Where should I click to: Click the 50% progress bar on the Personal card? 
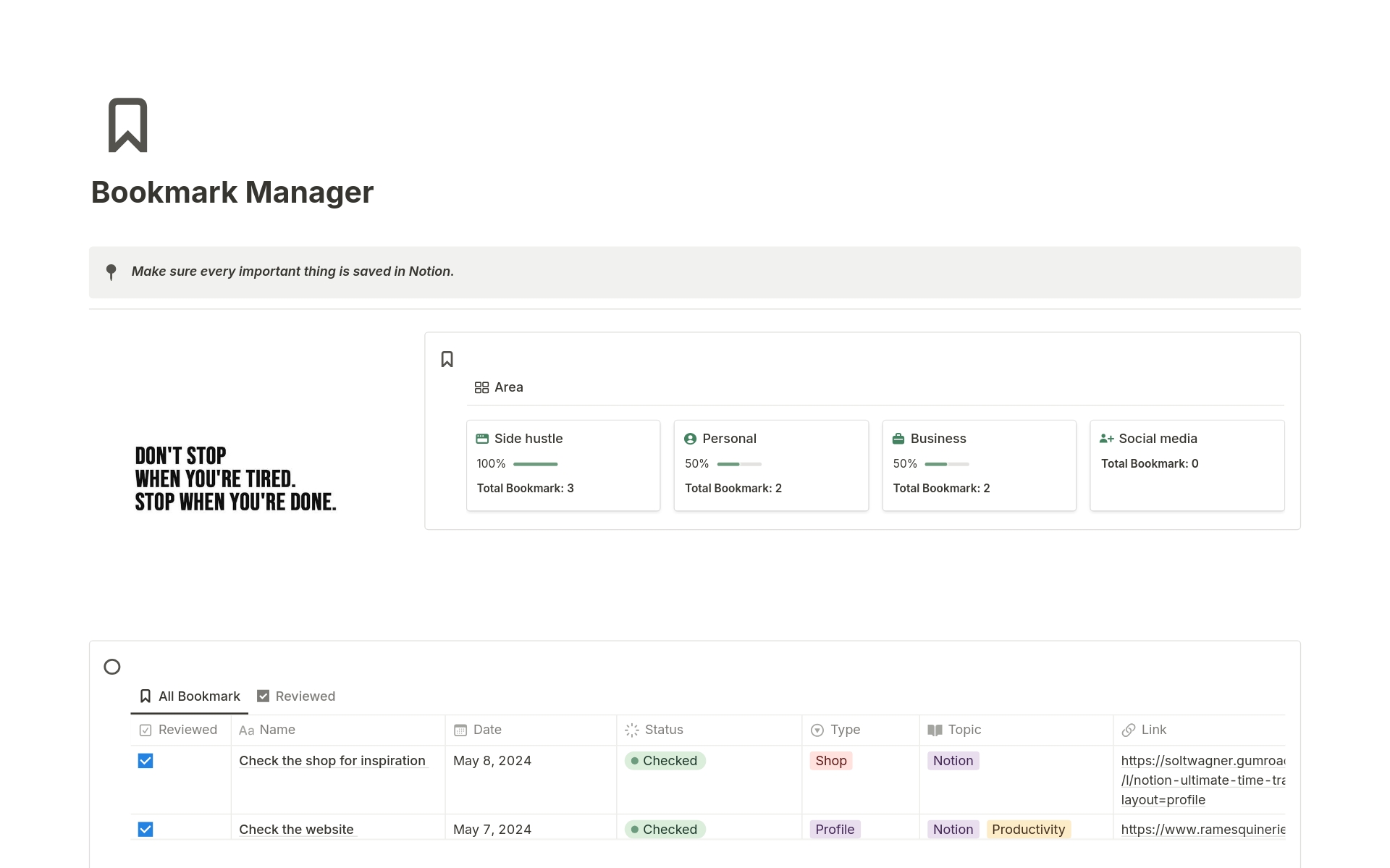(738, 464)
